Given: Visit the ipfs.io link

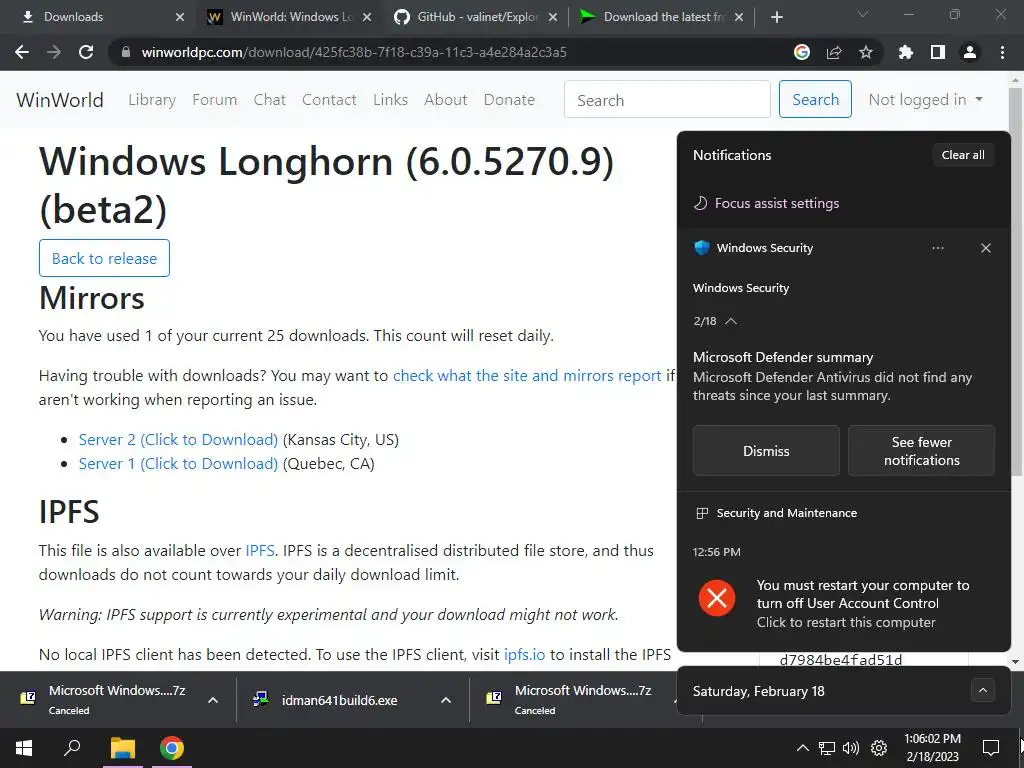Looking at the screenshot, I should tap(524, 654).
